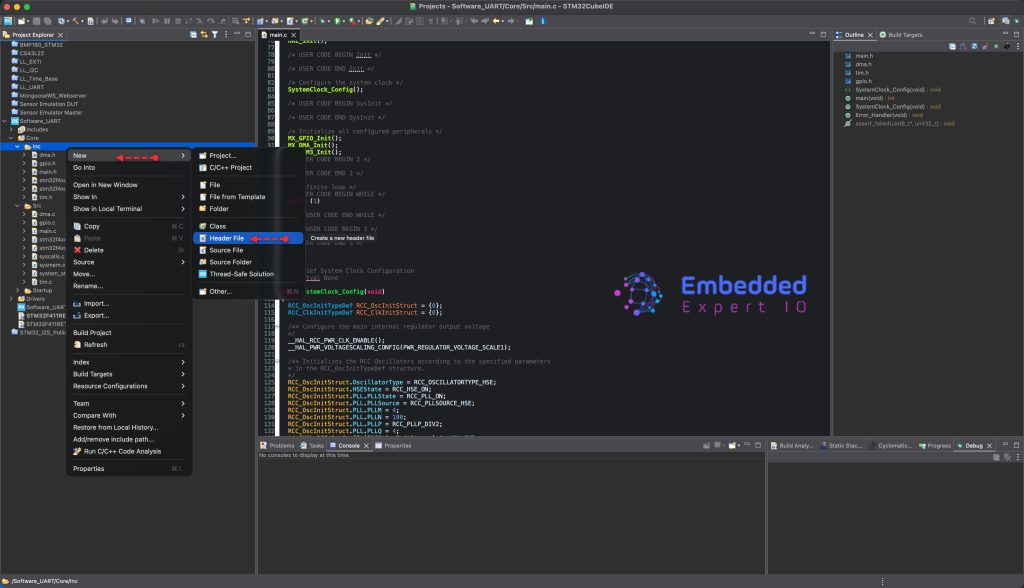Switch to the Build Targets tab
1024x588 pixels.
coord(901,35)
